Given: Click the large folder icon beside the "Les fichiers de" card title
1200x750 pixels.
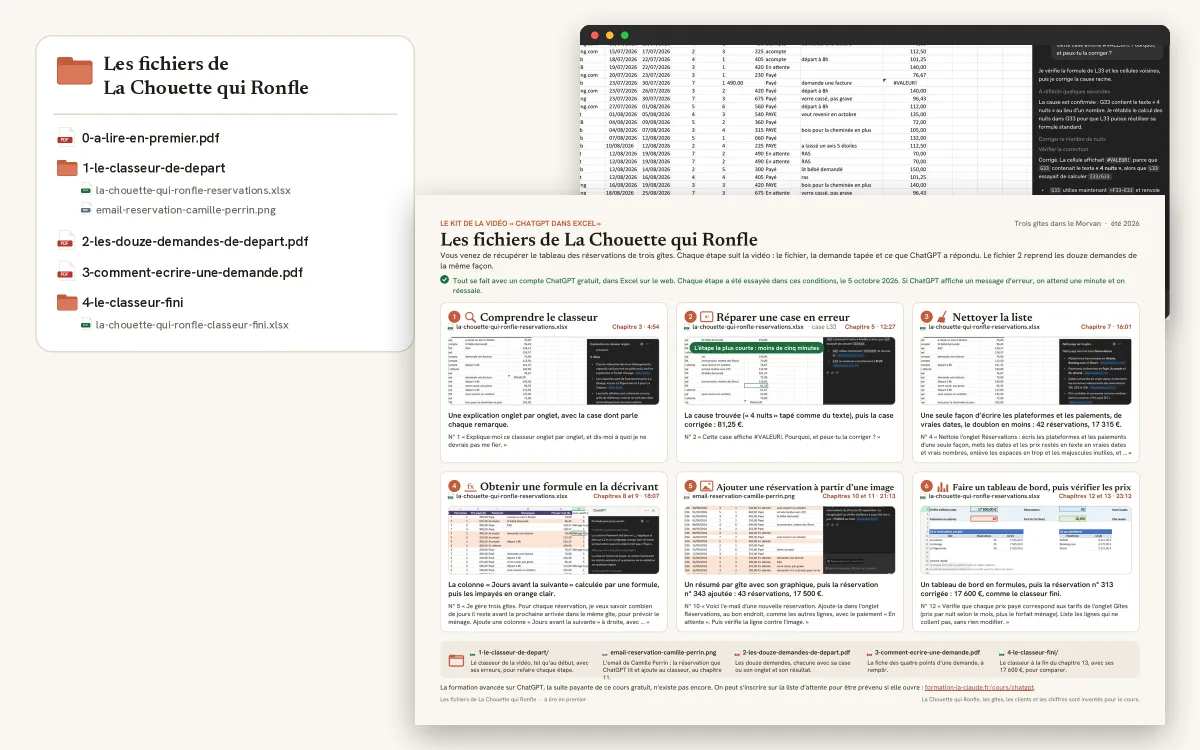Looking at the screenshot, I should 75,71.
